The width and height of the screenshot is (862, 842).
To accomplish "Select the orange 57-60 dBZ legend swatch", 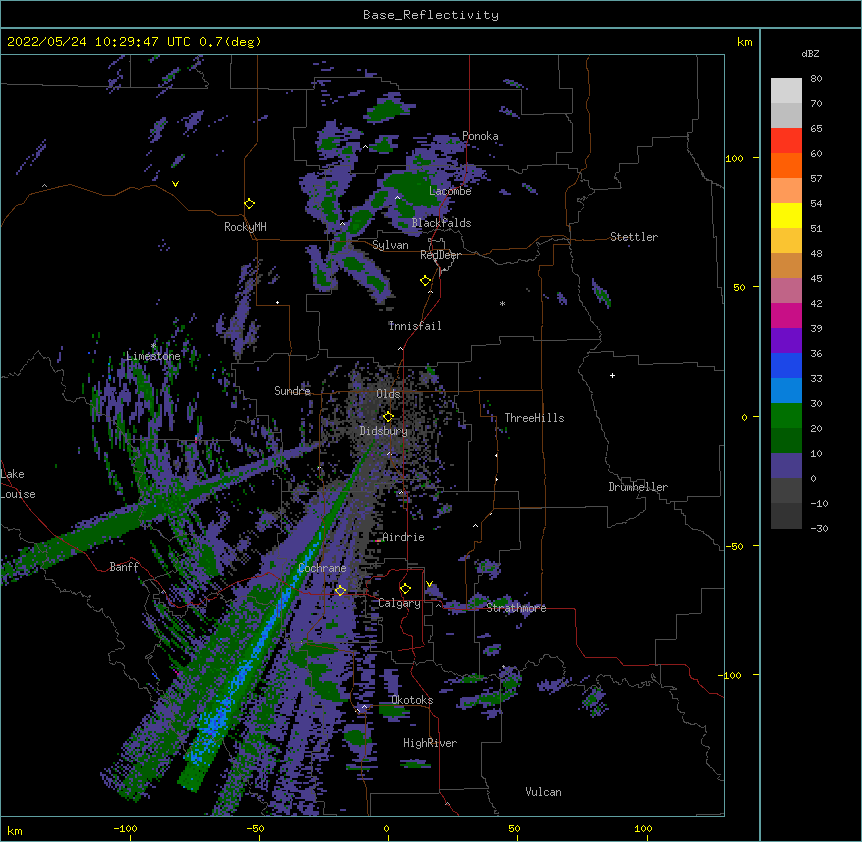I will [786, 165].
